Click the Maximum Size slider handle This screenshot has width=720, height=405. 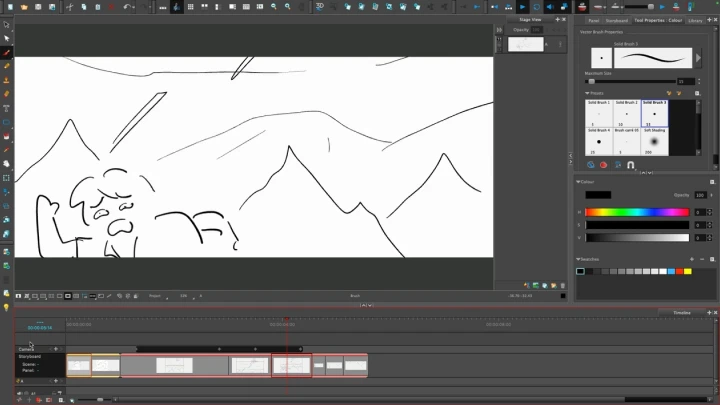[x=591, y=81]
